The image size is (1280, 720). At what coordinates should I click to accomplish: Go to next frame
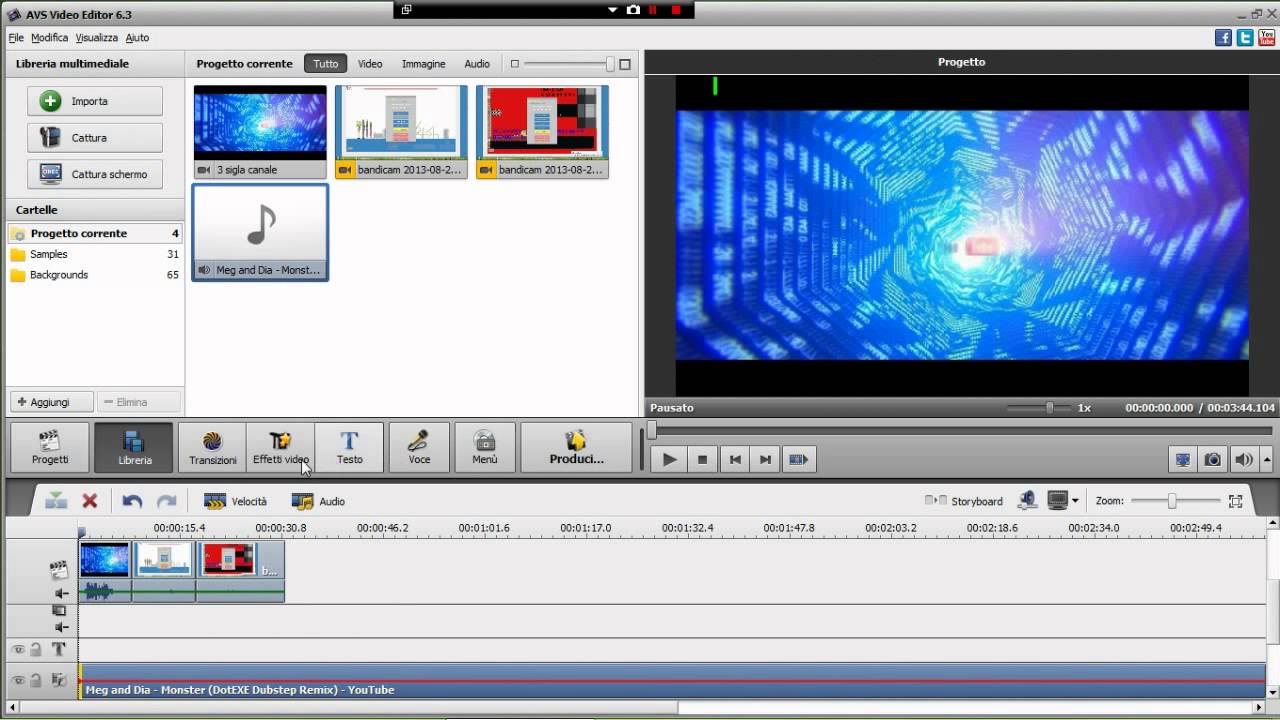[766, 459]
